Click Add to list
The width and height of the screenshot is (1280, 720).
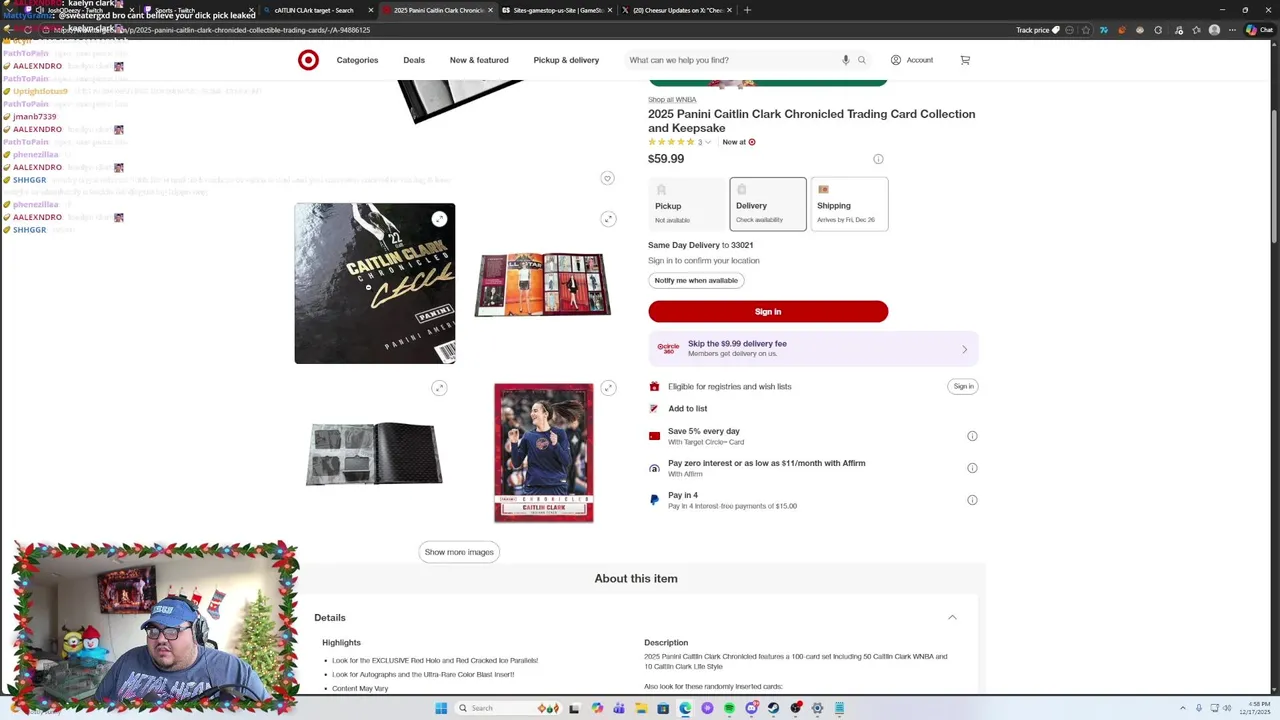pos(687,409)
